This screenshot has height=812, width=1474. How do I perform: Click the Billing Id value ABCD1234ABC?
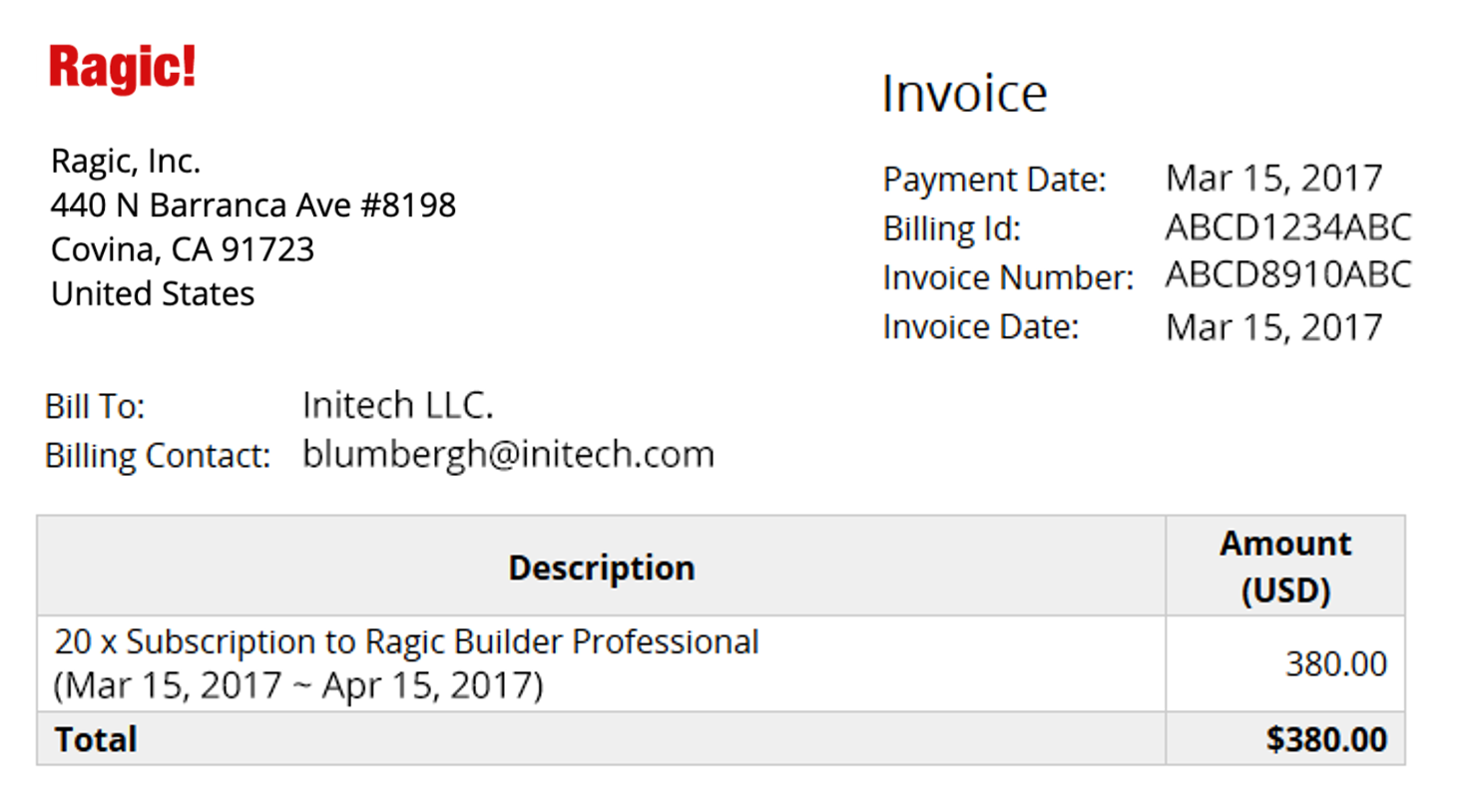tap(1287, 228)
